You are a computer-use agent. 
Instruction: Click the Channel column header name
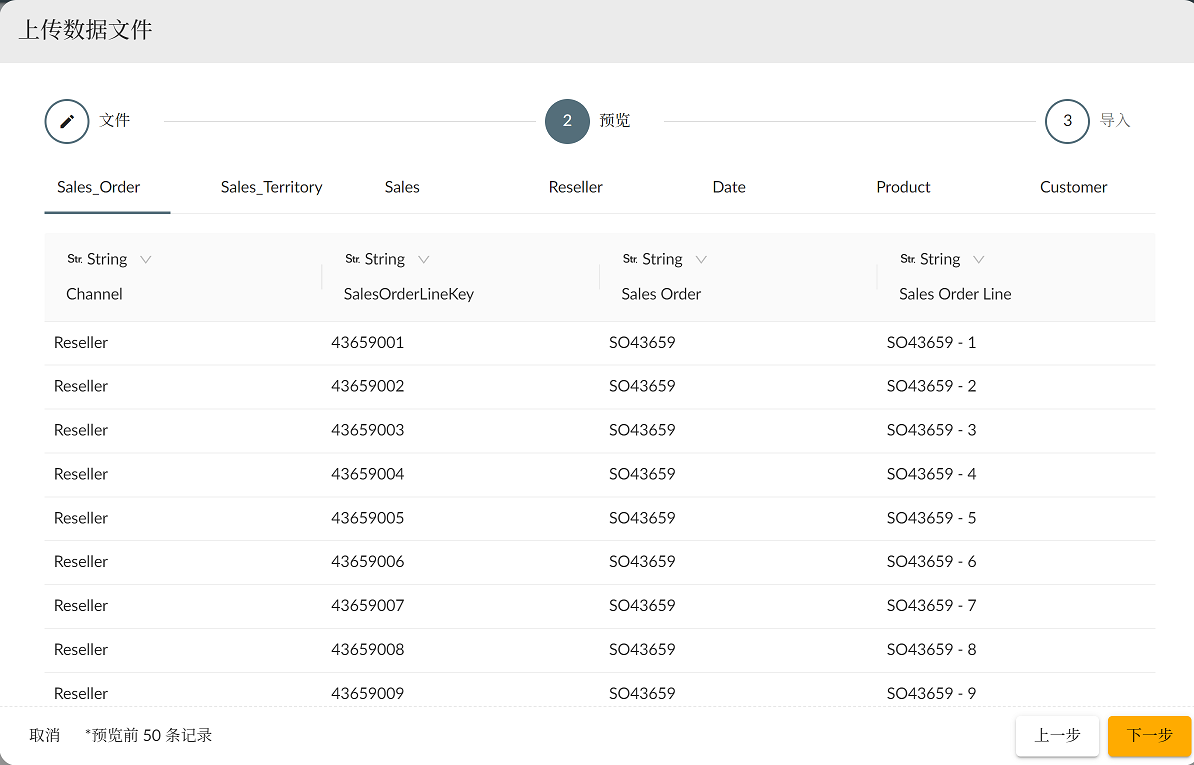(x=94, y=294)
